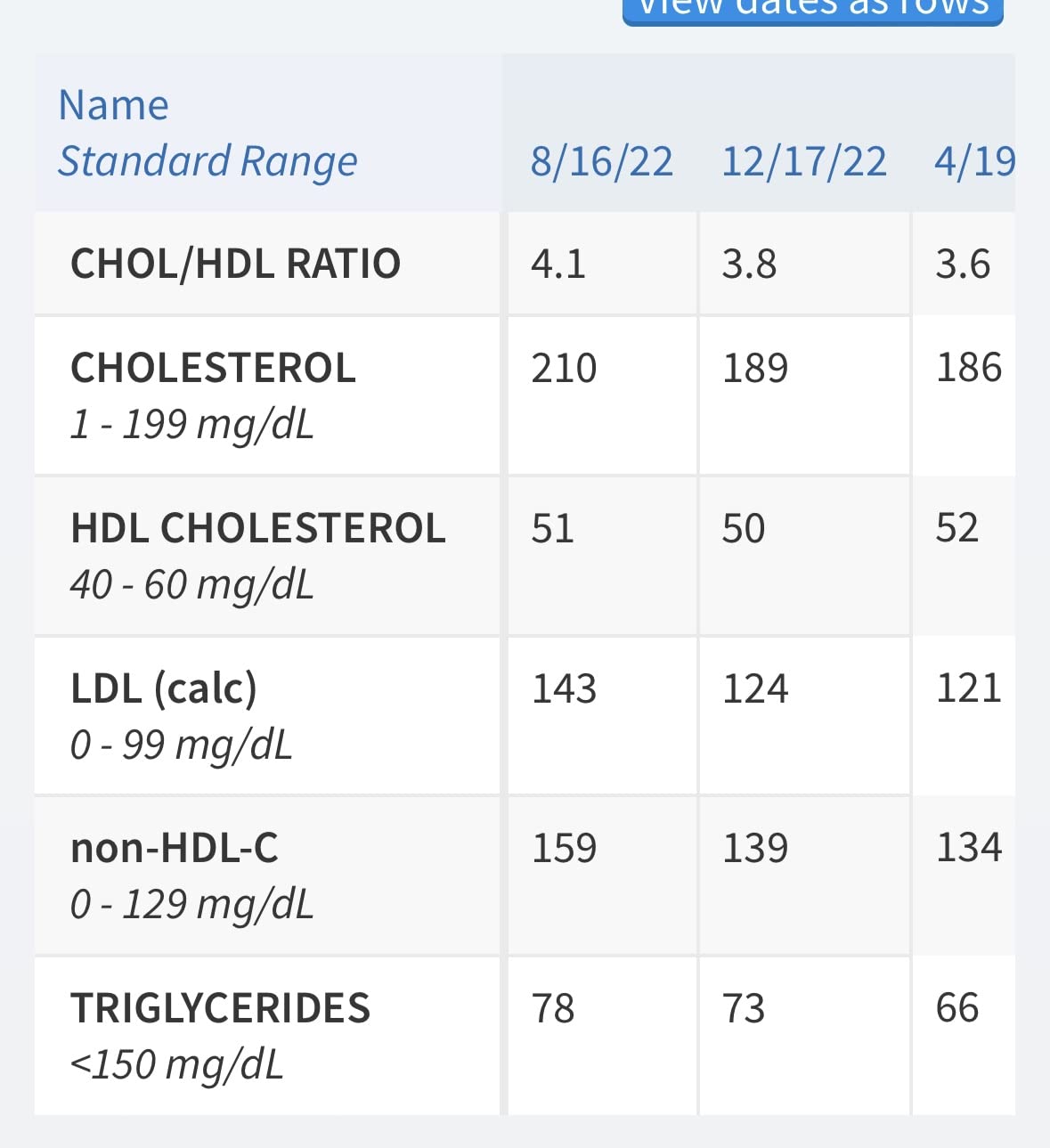Click the non-HDL-C value 139

(755, 848)
